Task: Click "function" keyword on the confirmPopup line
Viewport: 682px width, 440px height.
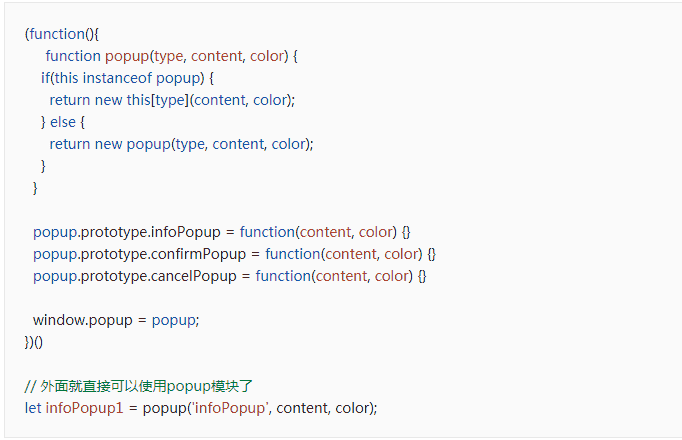Action: pos(294,254)
